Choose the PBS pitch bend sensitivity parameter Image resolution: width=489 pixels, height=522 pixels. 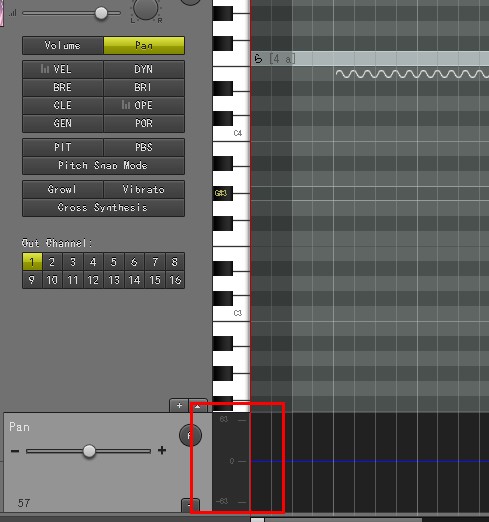144,147
